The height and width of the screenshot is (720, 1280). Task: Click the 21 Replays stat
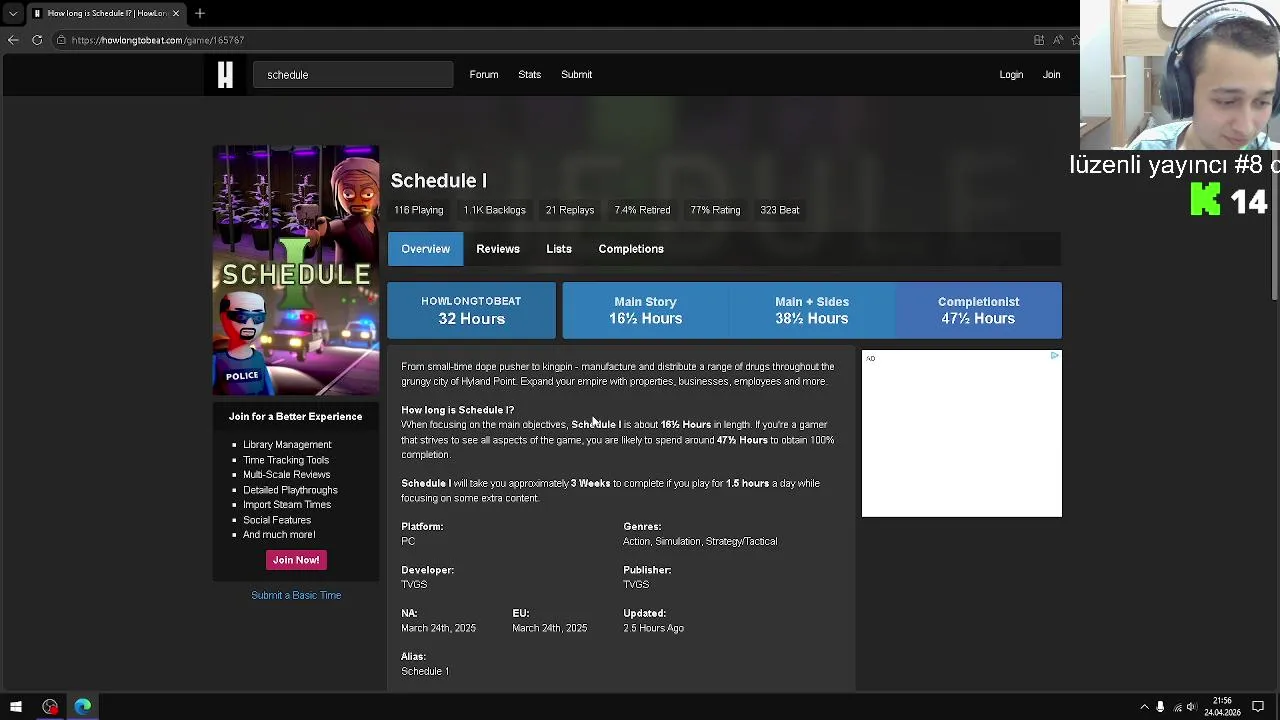pyautogui.click(x=570, y=210)
